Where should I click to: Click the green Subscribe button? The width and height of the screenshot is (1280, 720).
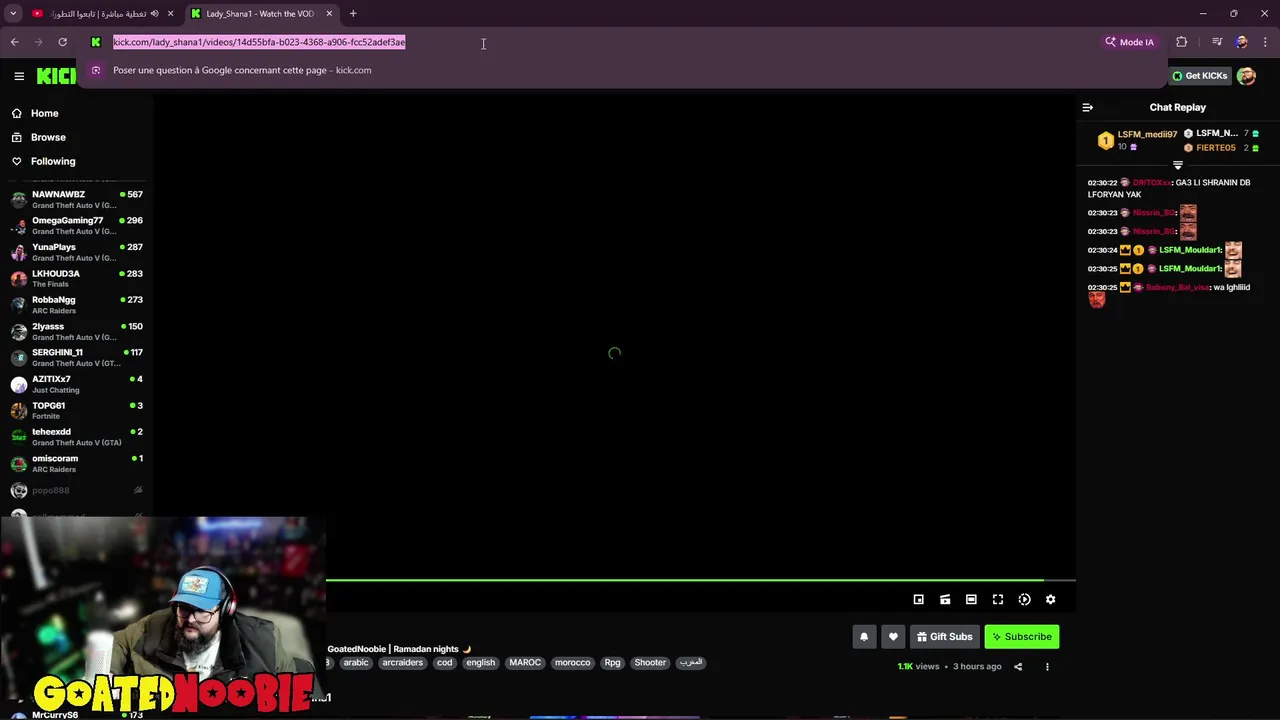[x=1022, y=637]
